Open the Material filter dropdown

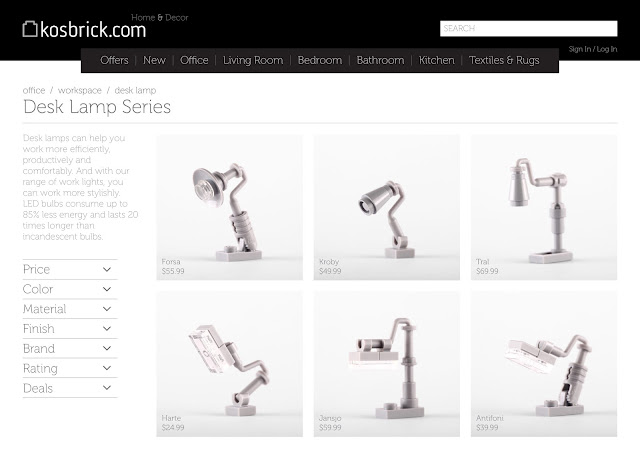70,309
